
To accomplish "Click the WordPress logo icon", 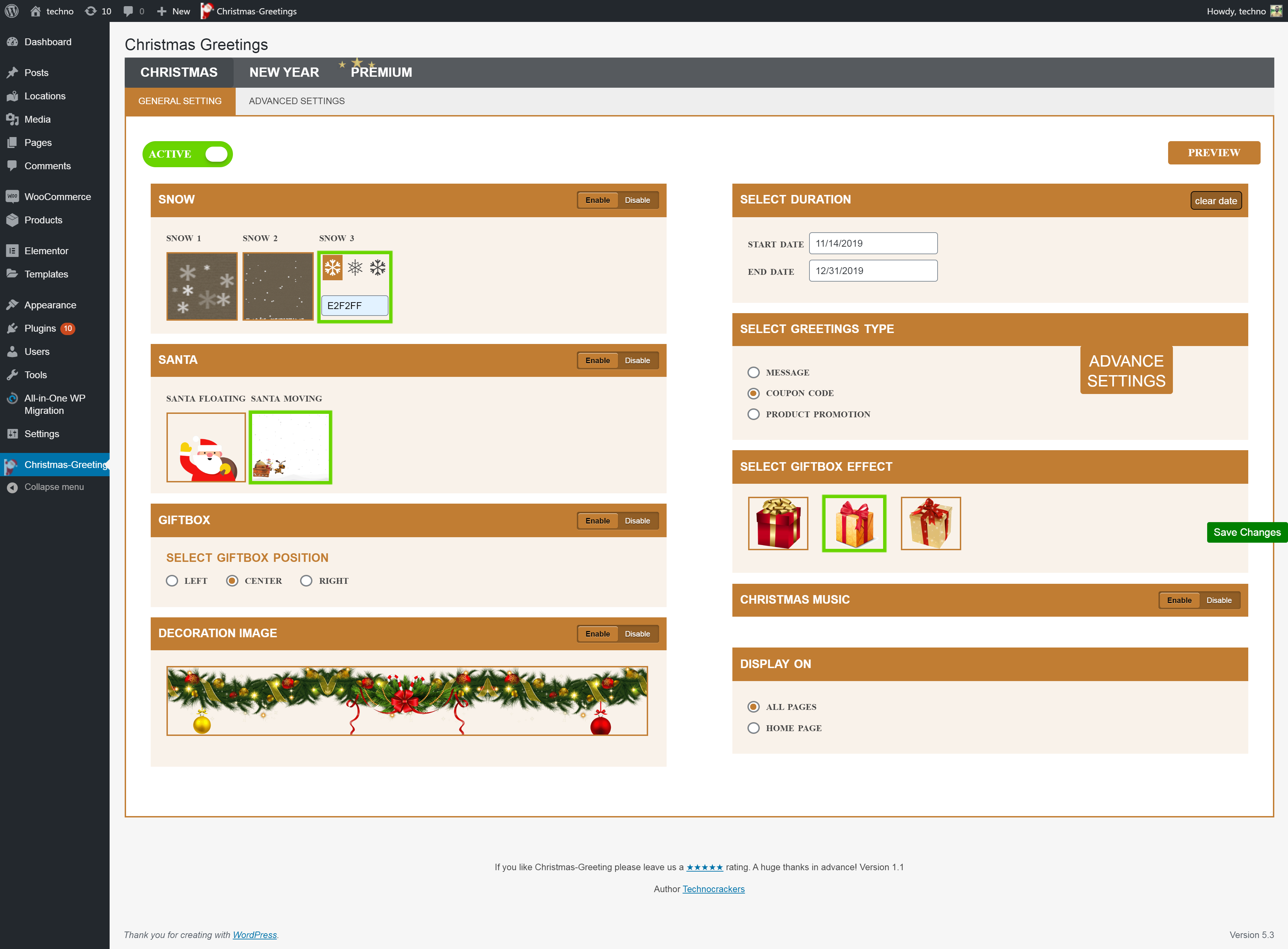I will click(x=12, y=11).
